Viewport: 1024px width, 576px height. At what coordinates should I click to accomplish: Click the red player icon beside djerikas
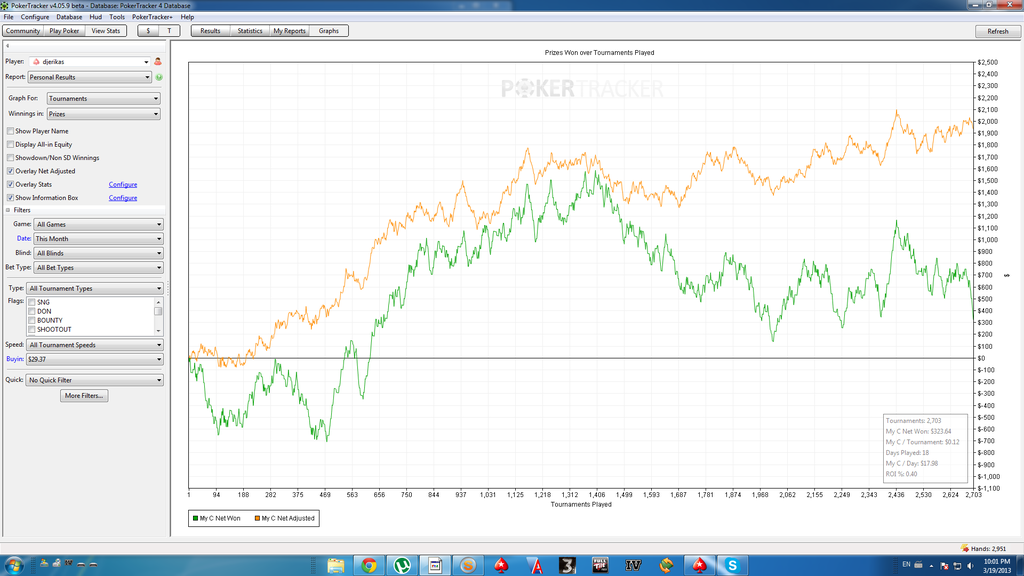point(158,62)
